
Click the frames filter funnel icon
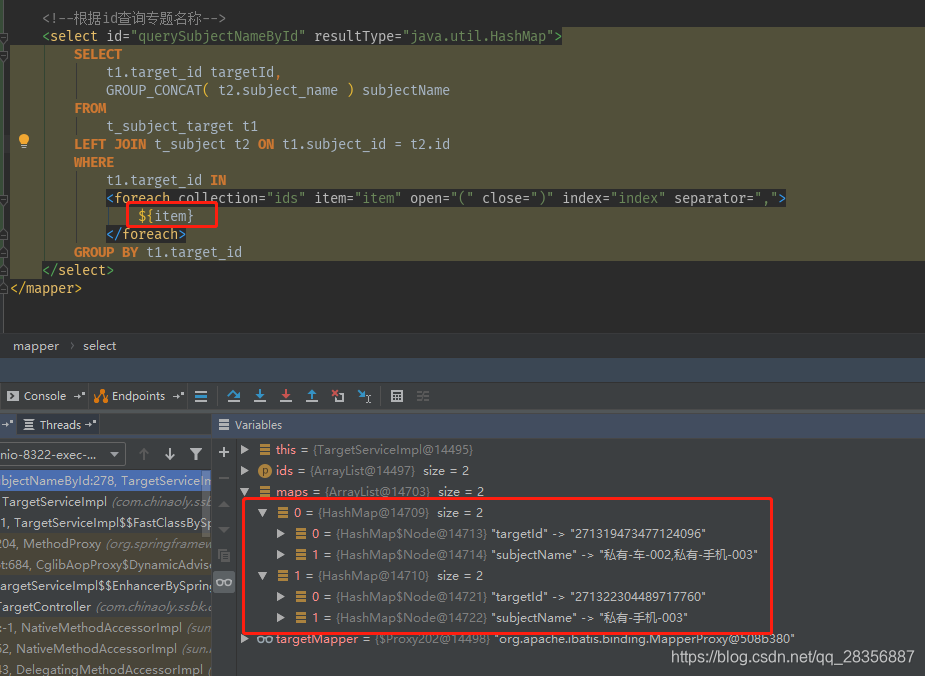coord(196,454)
